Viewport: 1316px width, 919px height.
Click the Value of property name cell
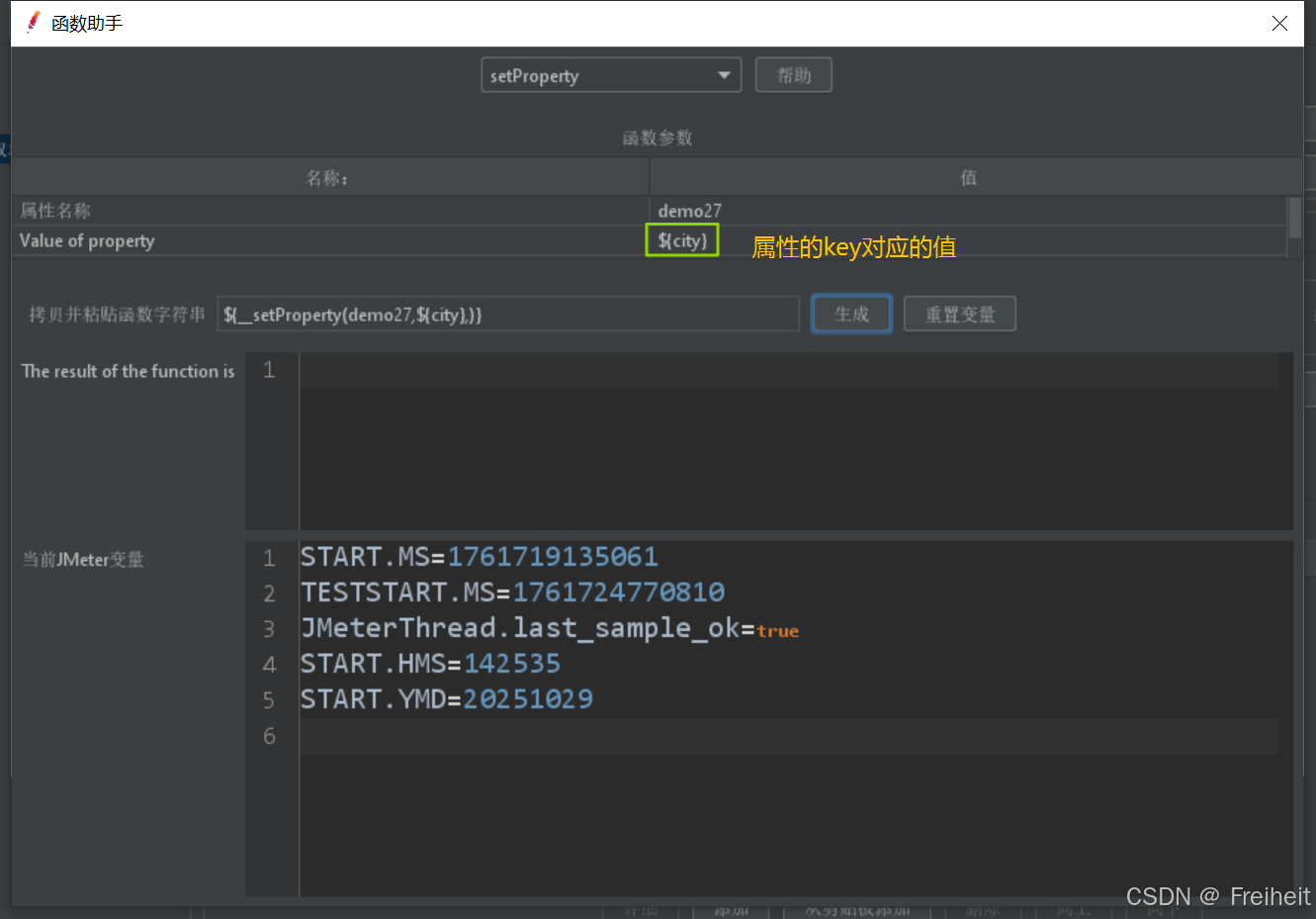click(x=330, y=240)
